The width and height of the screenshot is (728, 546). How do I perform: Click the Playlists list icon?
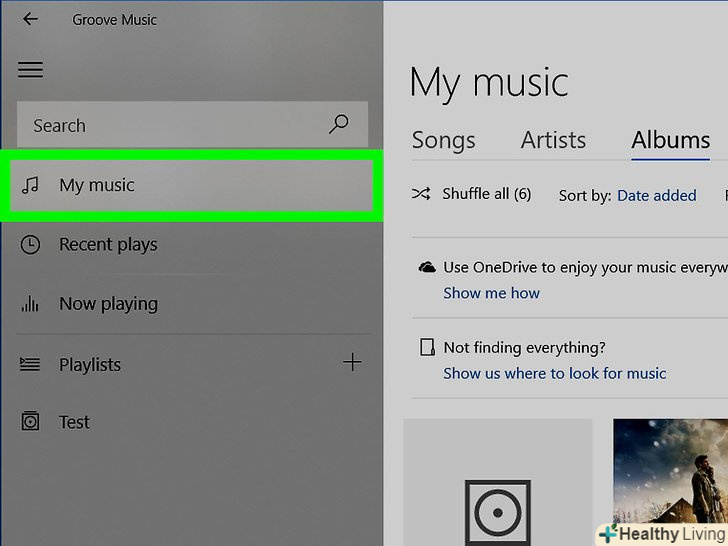[x=30, y=364]
